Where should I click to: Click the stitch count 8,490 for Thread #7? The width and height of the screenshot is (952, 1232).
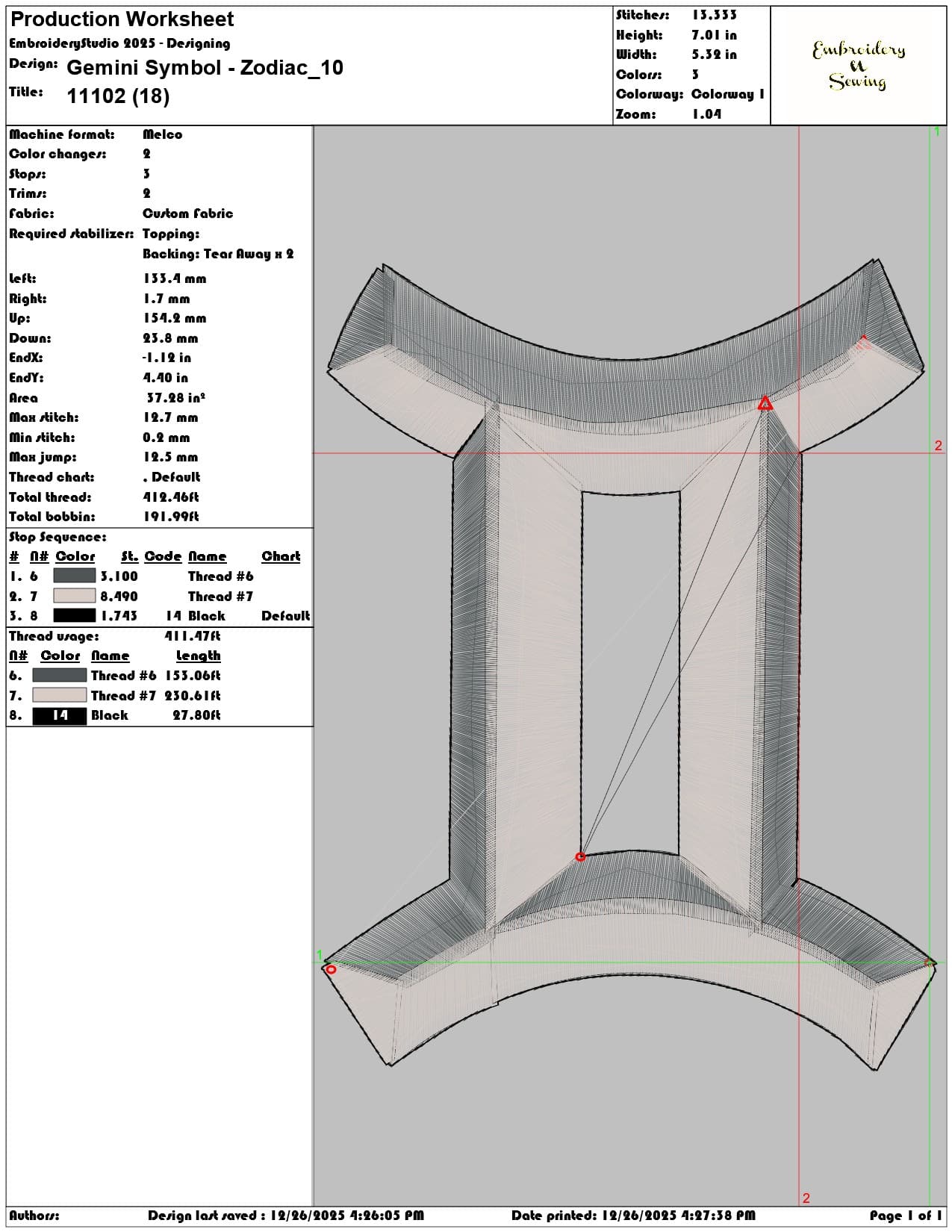pyautogui.click(x=119, y=596)
